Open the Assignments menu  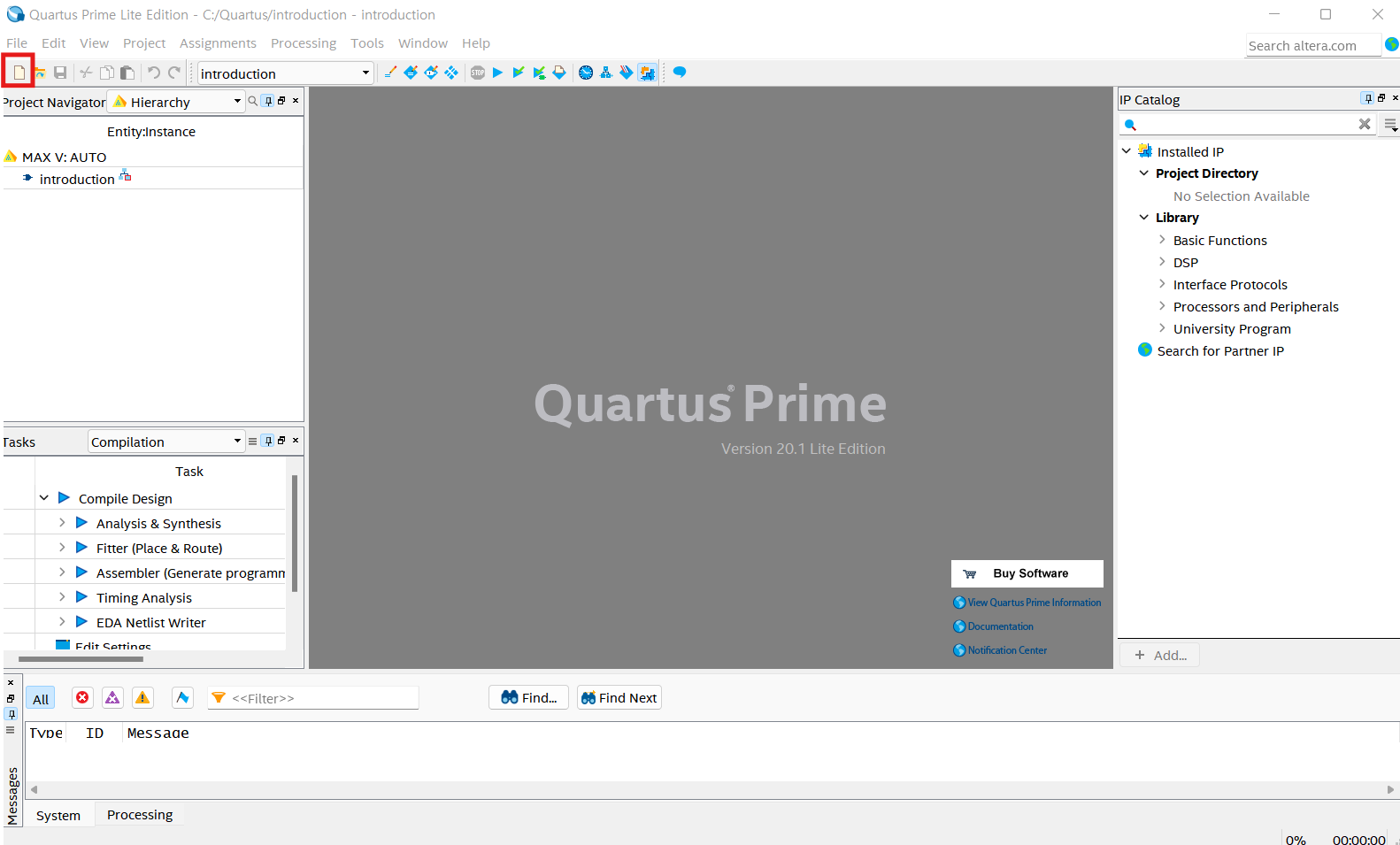218,43
